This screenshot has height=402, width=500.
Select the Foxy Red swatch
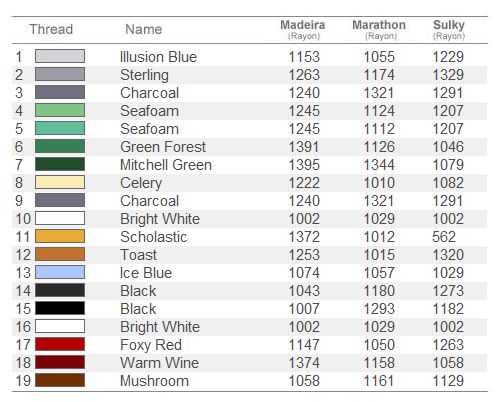pos(60,344)
